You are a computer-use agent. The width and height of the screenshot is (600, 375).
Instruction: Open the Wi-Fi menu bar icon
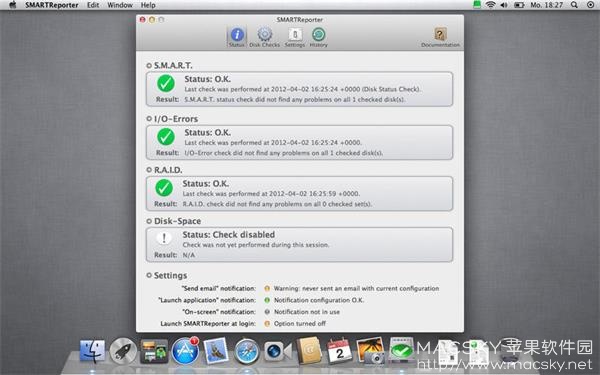click(491, 5)
